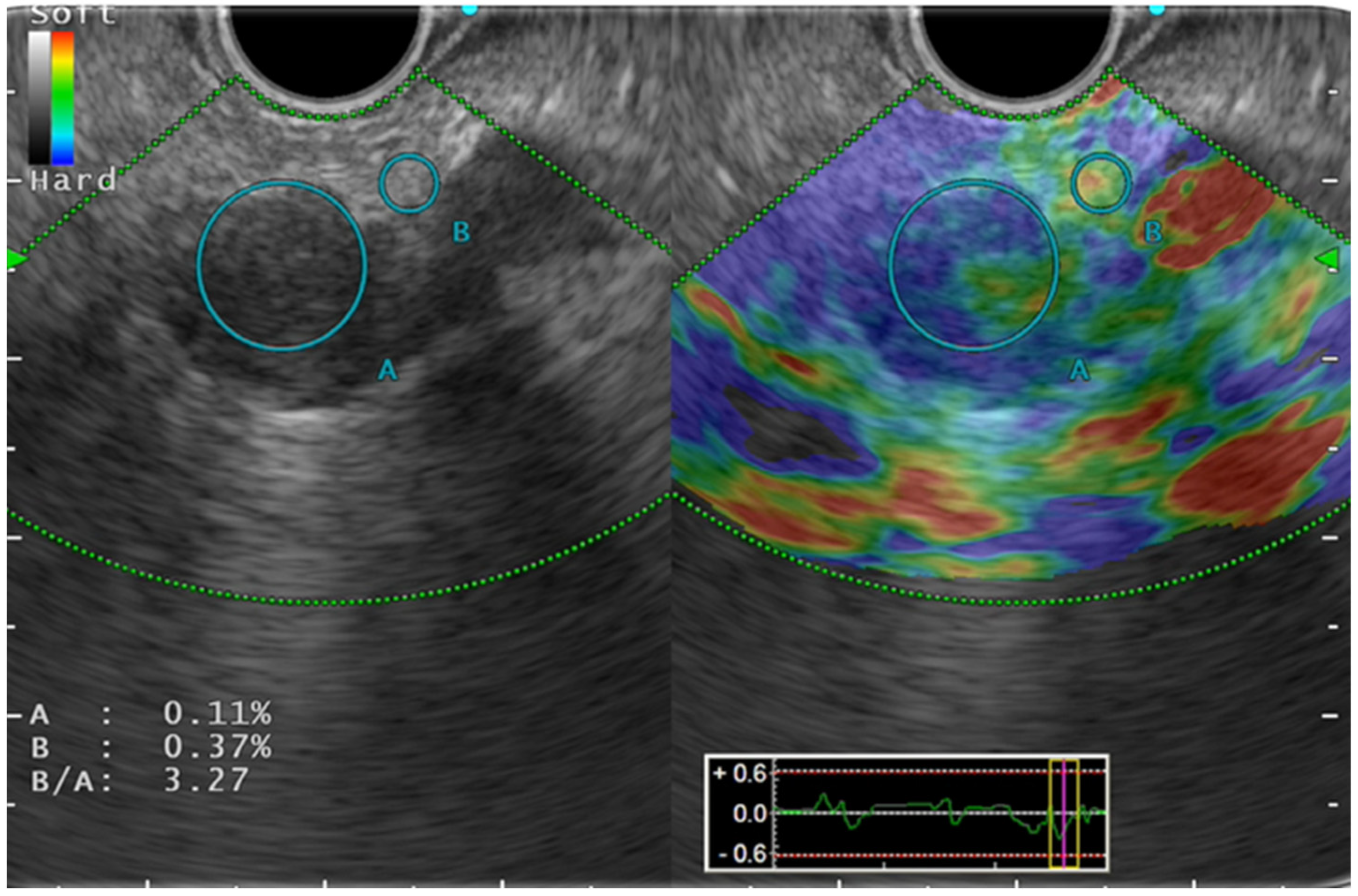1358x896 pixels.
Task: Click the B strain value 0.37%
Action: pyautogui.click(x=218, y=747)
